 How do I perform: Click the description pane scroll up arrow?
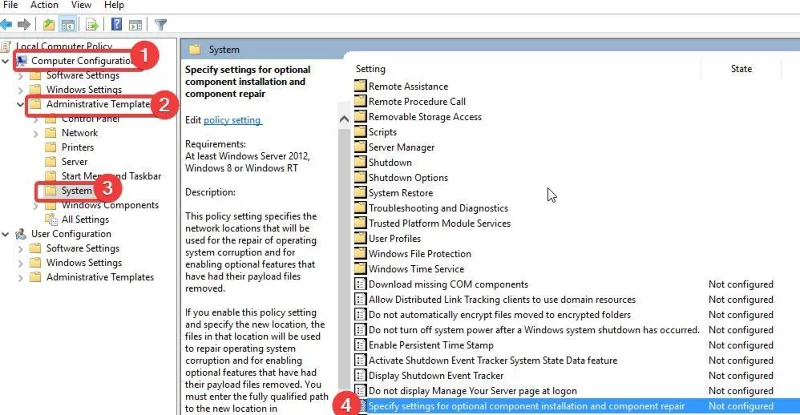click(344, 119)
